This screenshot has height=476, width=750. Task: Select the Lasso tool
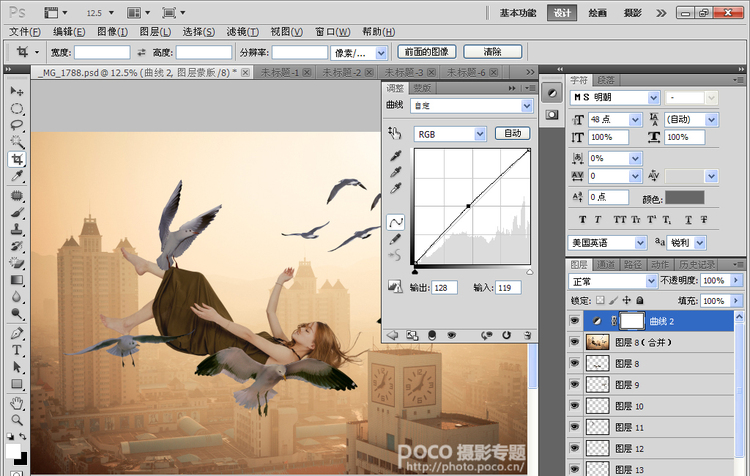(x=17, y=125)
